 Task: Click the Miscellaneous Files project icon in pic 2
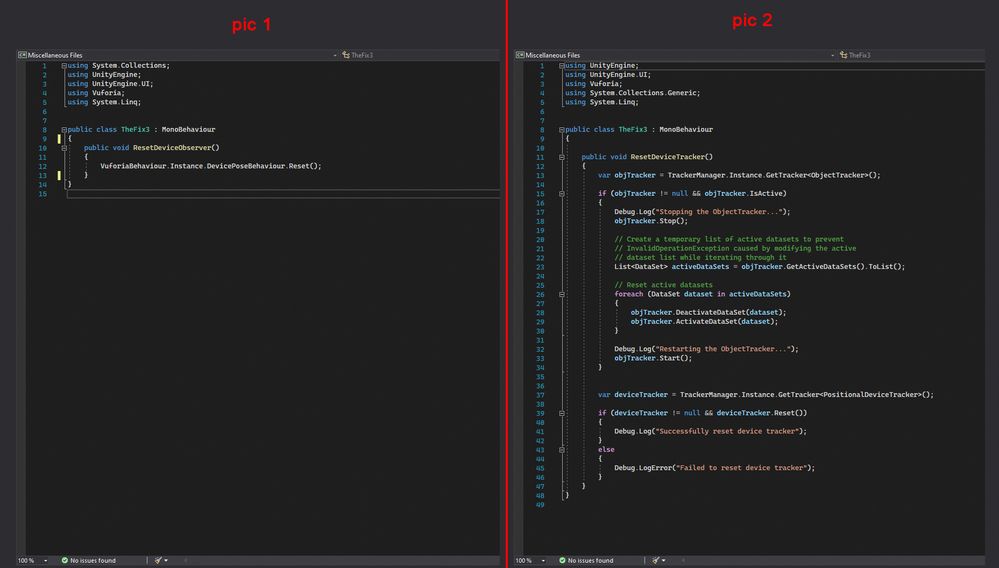coord(520,55)
